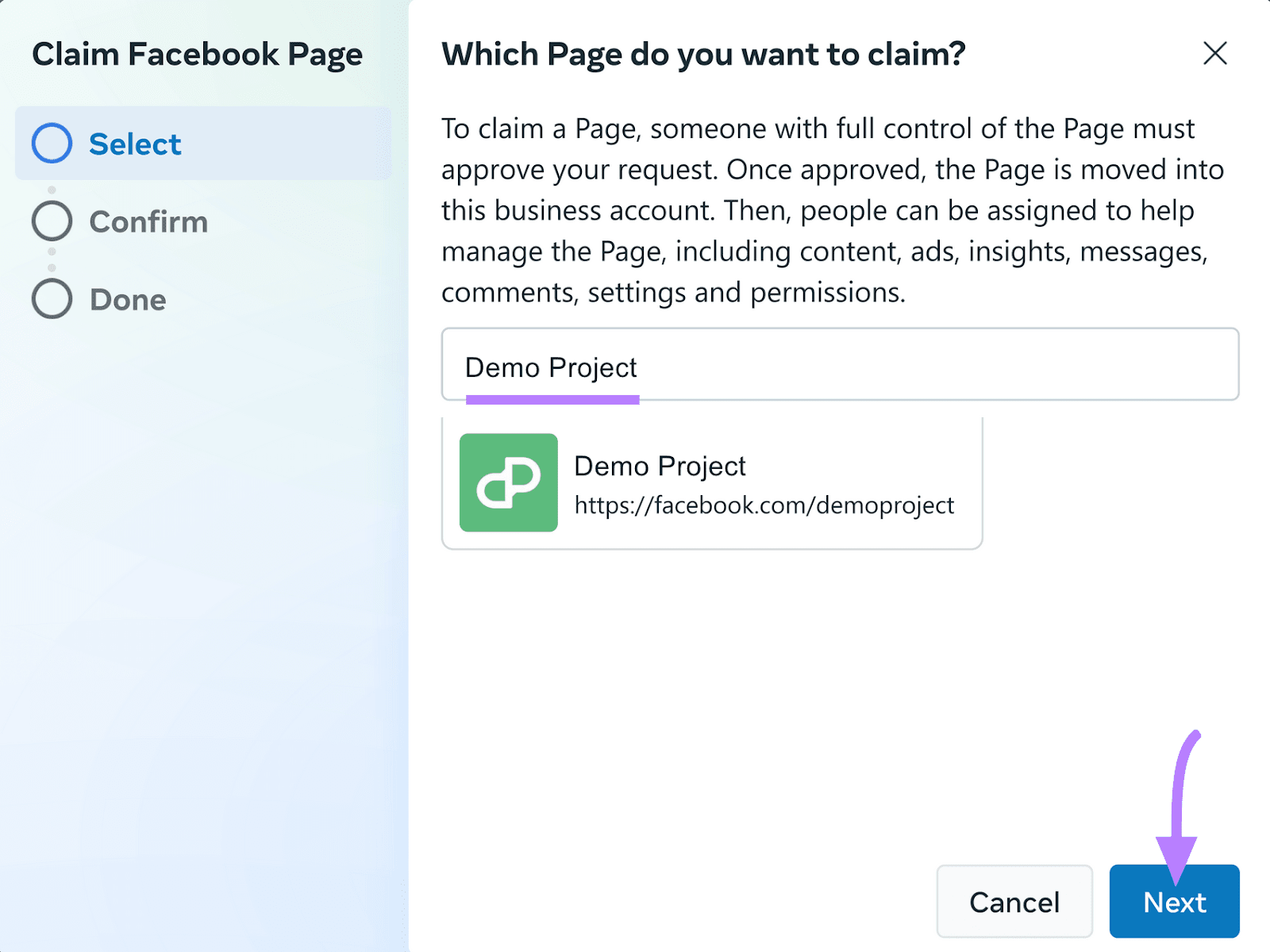Screen dimensions: 1270x952
Task: Click inside the Demo Project search input
Action: point(840,364)
